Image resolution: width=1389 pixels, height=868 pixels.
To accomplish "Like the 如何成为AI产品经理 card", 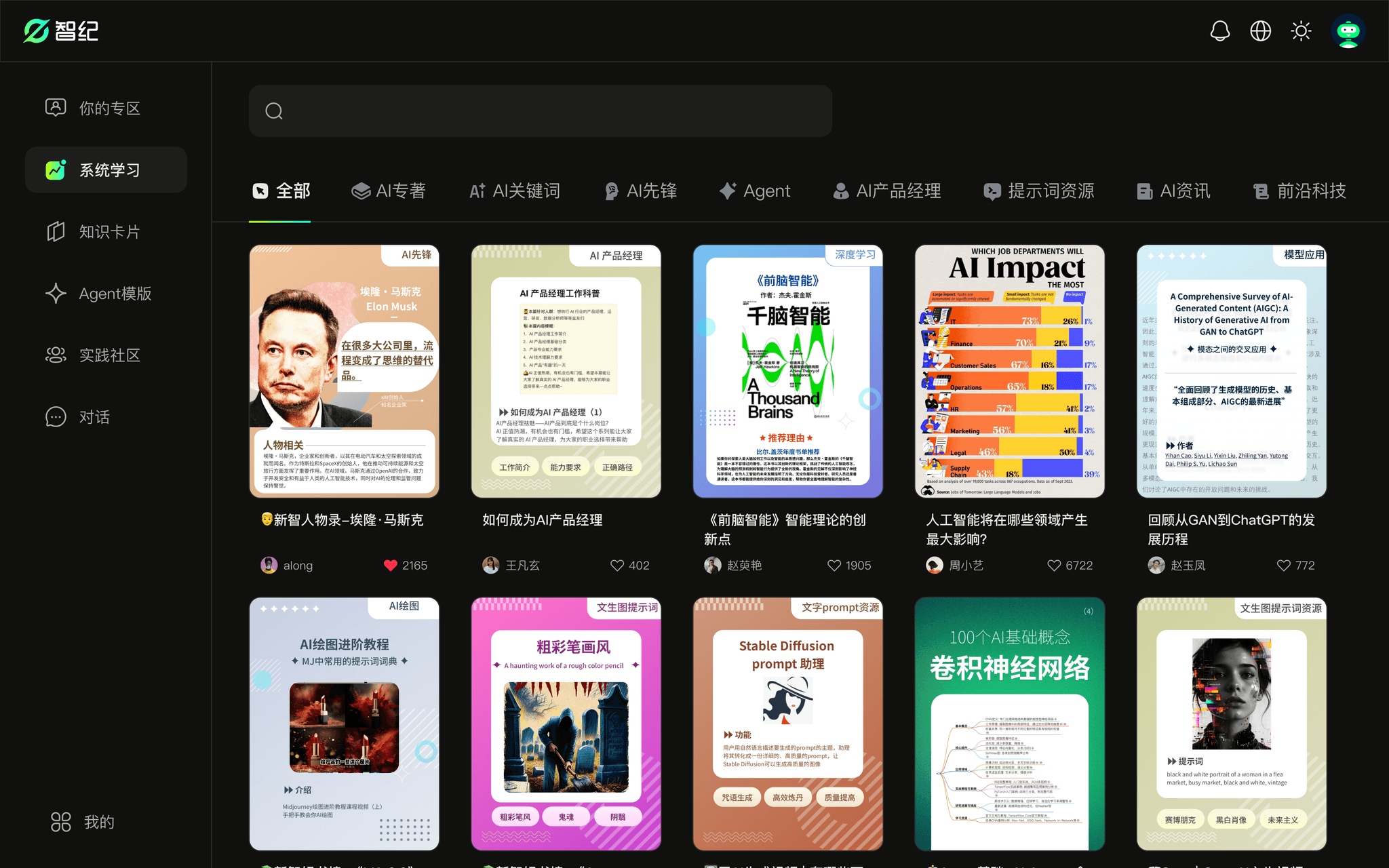I will [617, 566].
